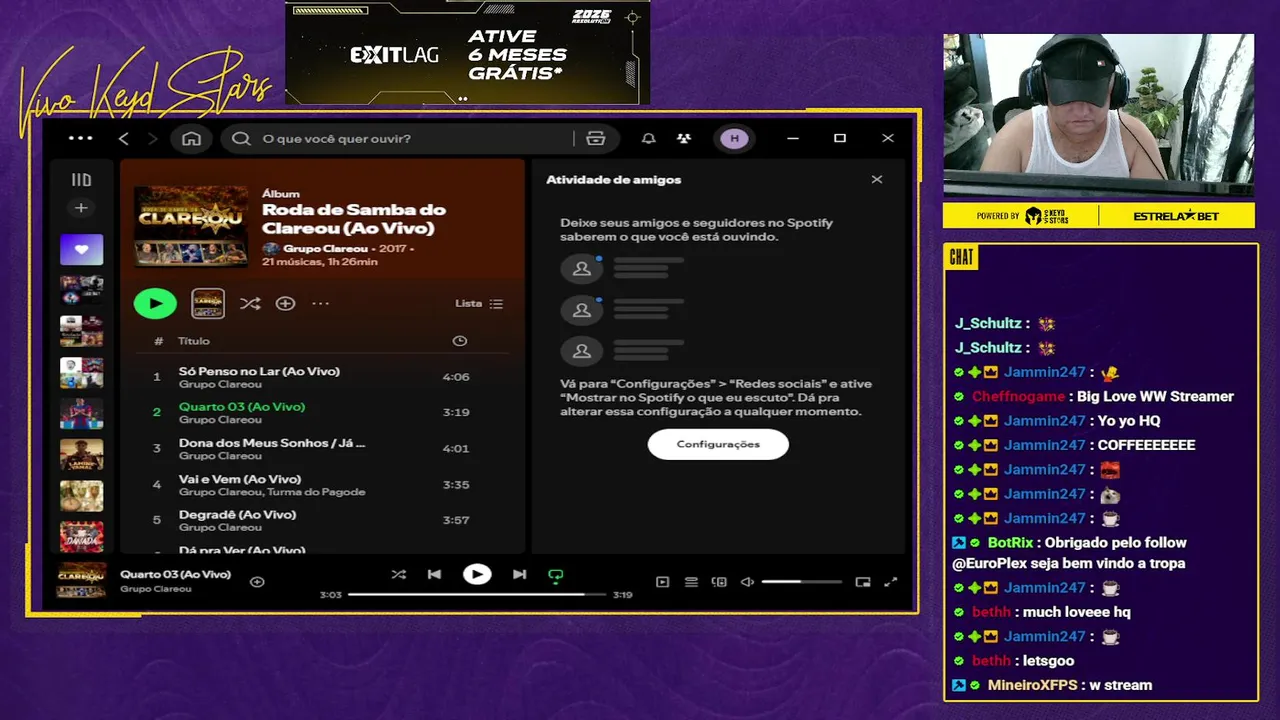Enable shuffle for the album

click(x=250, y=303)
